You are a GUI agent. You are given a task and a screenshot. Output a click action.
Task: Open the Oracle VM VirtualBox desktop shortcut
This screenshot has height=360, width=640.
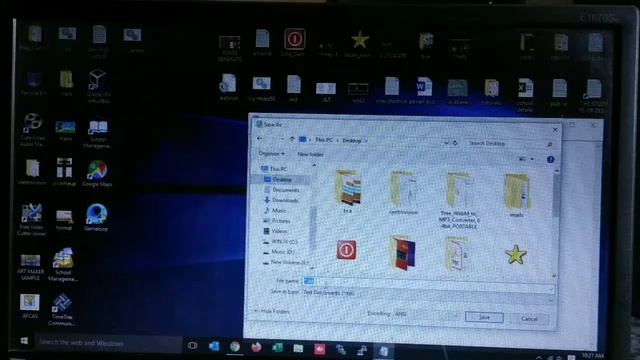pyautogui.click(x=98, y=86)
